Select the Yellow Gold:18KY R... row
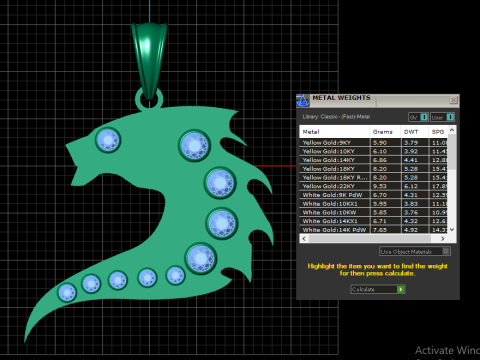Viewport: 480px width, 360px height. tap(373, 177)
